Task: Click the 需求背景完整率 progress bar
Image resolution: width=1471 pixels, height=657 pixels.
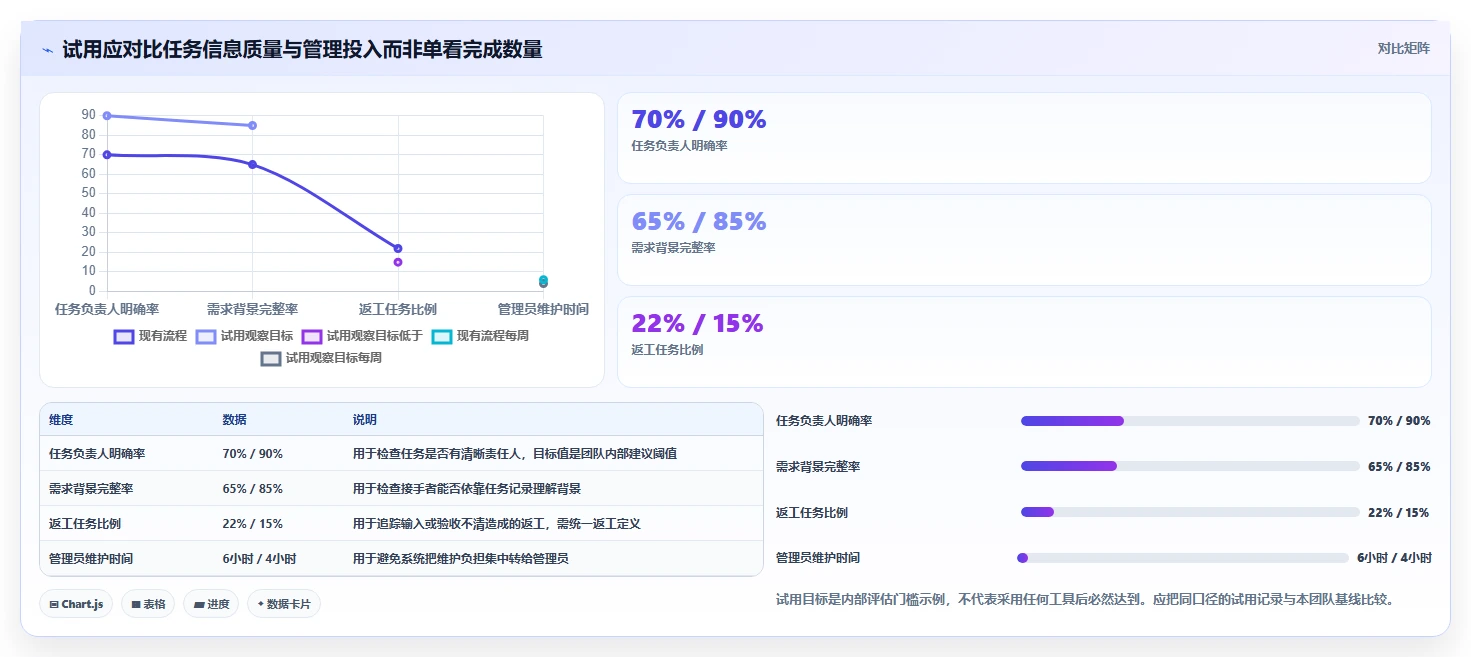Action: tap(1190, 466)
